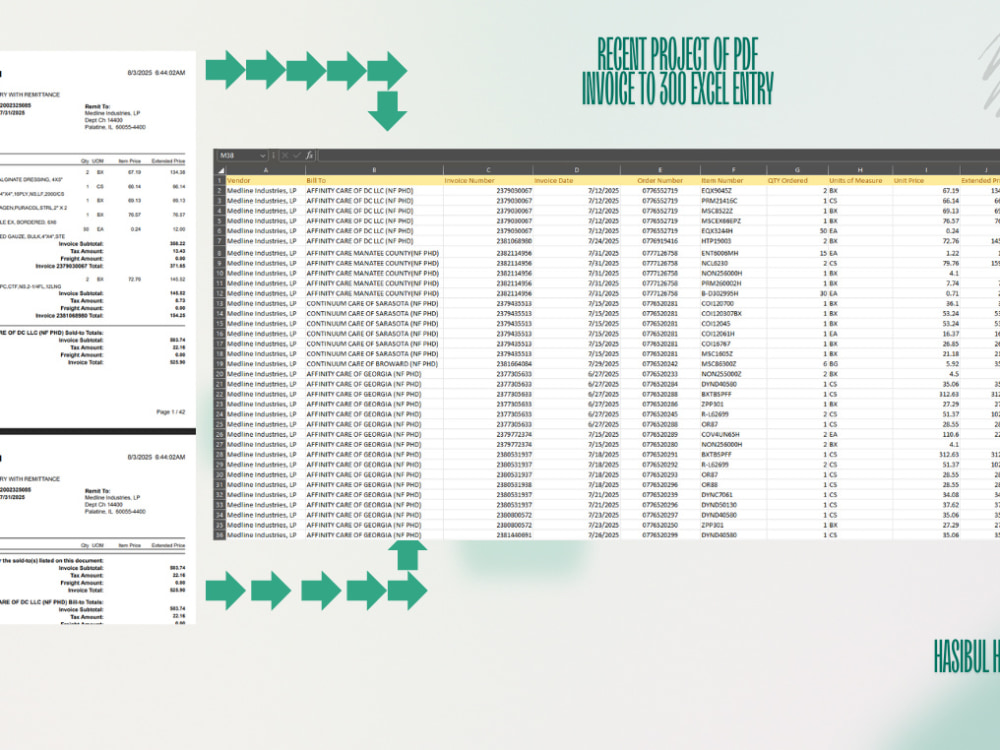Click item number cell 'PRM21416C'
Image resolution: width=1000 pixels, height=750 pixels.
733,201
